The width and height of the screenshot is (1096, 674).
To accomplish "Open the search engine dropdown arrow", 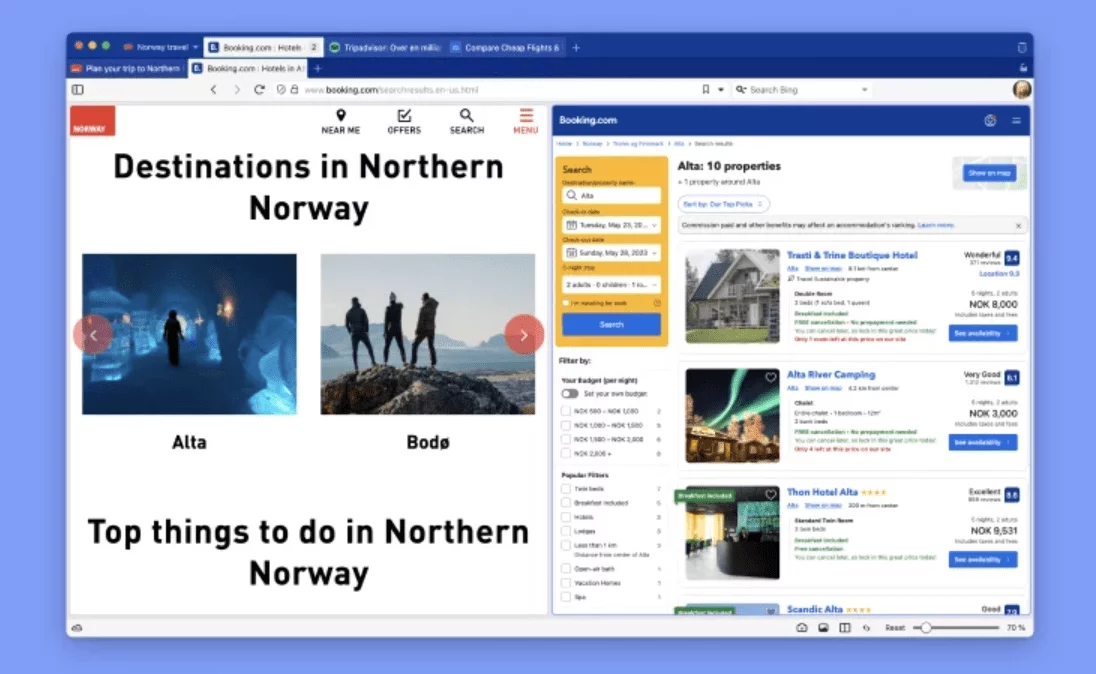I will click(x=865, y=89).
